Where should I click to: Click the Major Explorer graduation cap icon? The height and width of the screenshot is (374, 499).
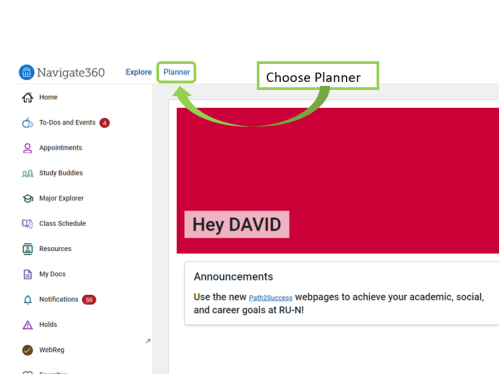tap(28, 198)
